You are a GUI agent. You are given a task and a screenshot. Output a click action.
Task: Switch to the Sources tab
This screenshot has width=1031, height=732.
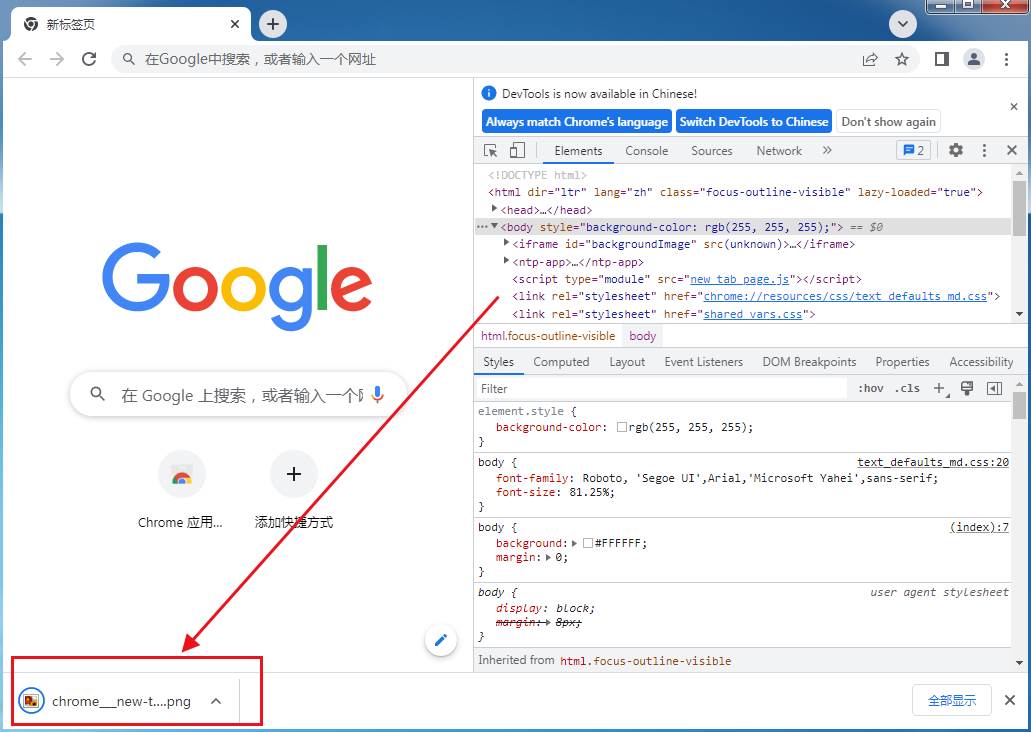(711, 151)
